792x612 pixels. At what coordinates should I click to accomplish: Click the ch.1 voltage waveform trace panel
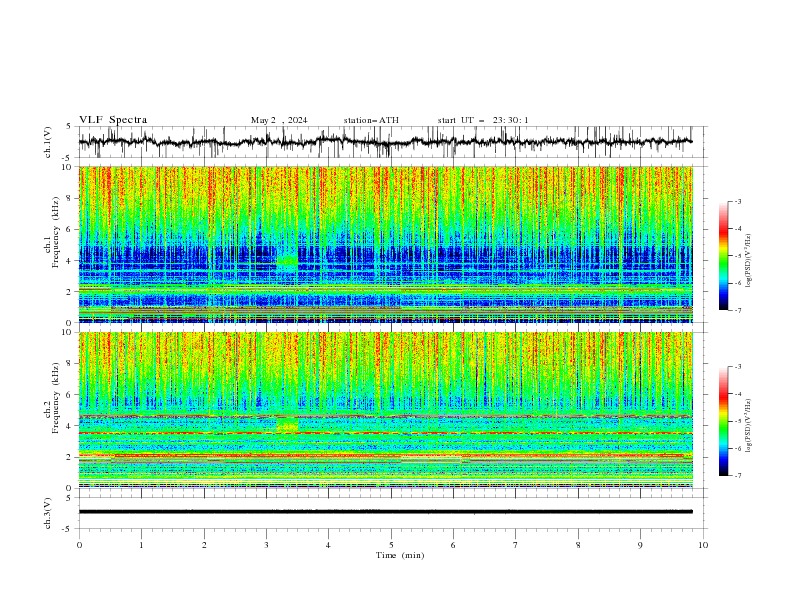pos(392,142)
